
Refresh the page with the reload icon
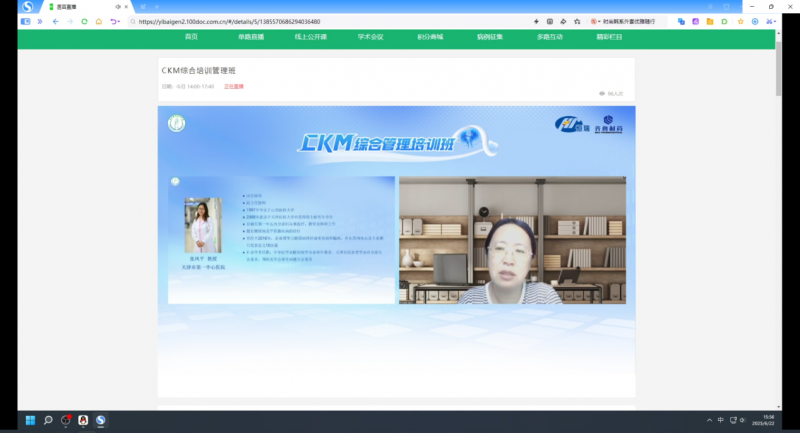pyautogui.click(x=84, y=21)
